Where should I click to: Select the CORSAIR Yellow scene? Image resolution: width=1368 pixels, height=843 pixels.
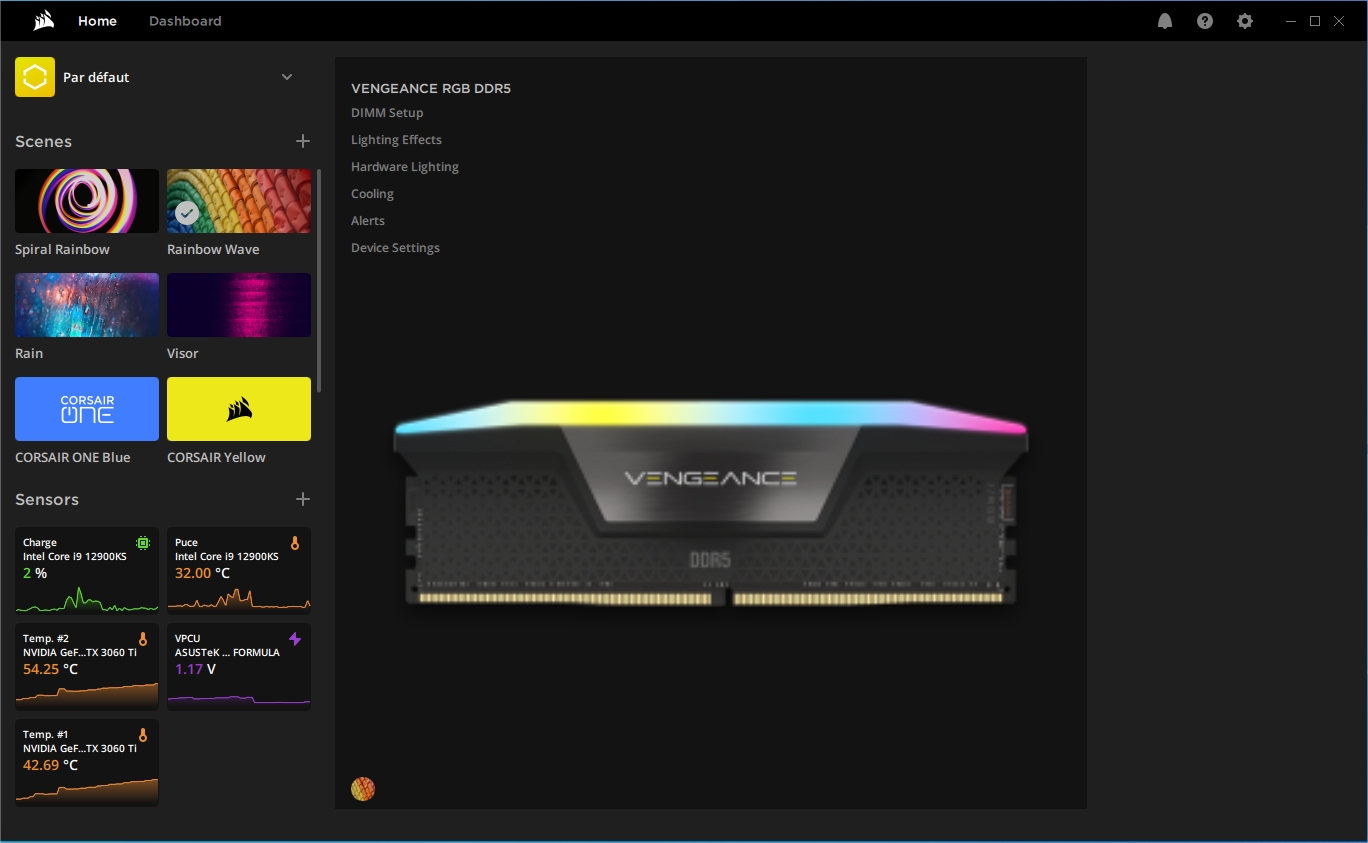239,409
